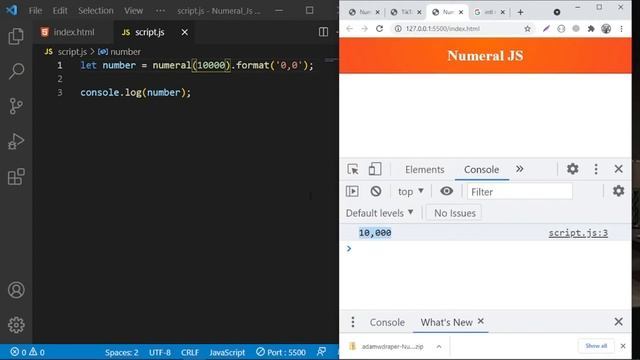Open the Customize DevTools three-dot menu

click(x=596, y=169)
